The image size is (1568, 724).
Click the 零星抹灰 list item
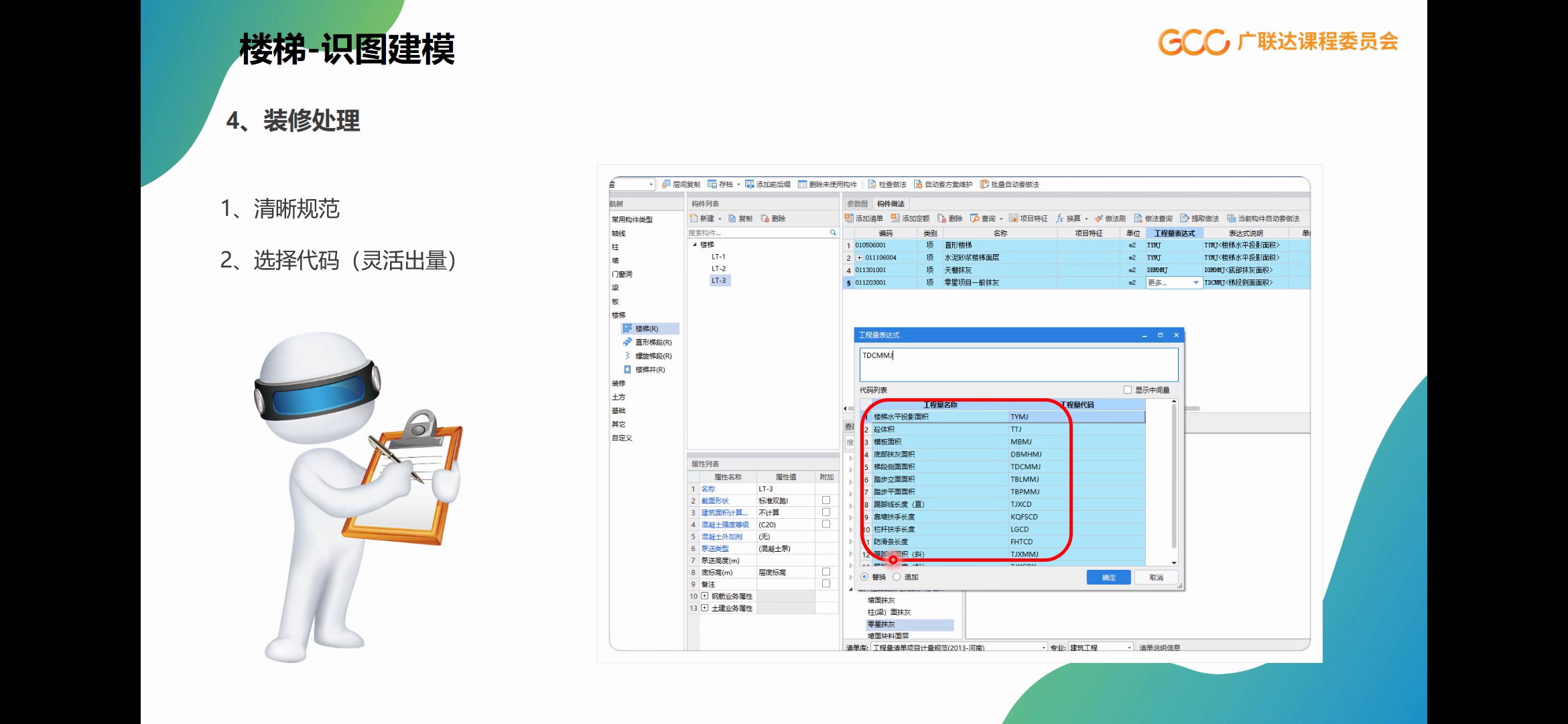pos(910,625)
